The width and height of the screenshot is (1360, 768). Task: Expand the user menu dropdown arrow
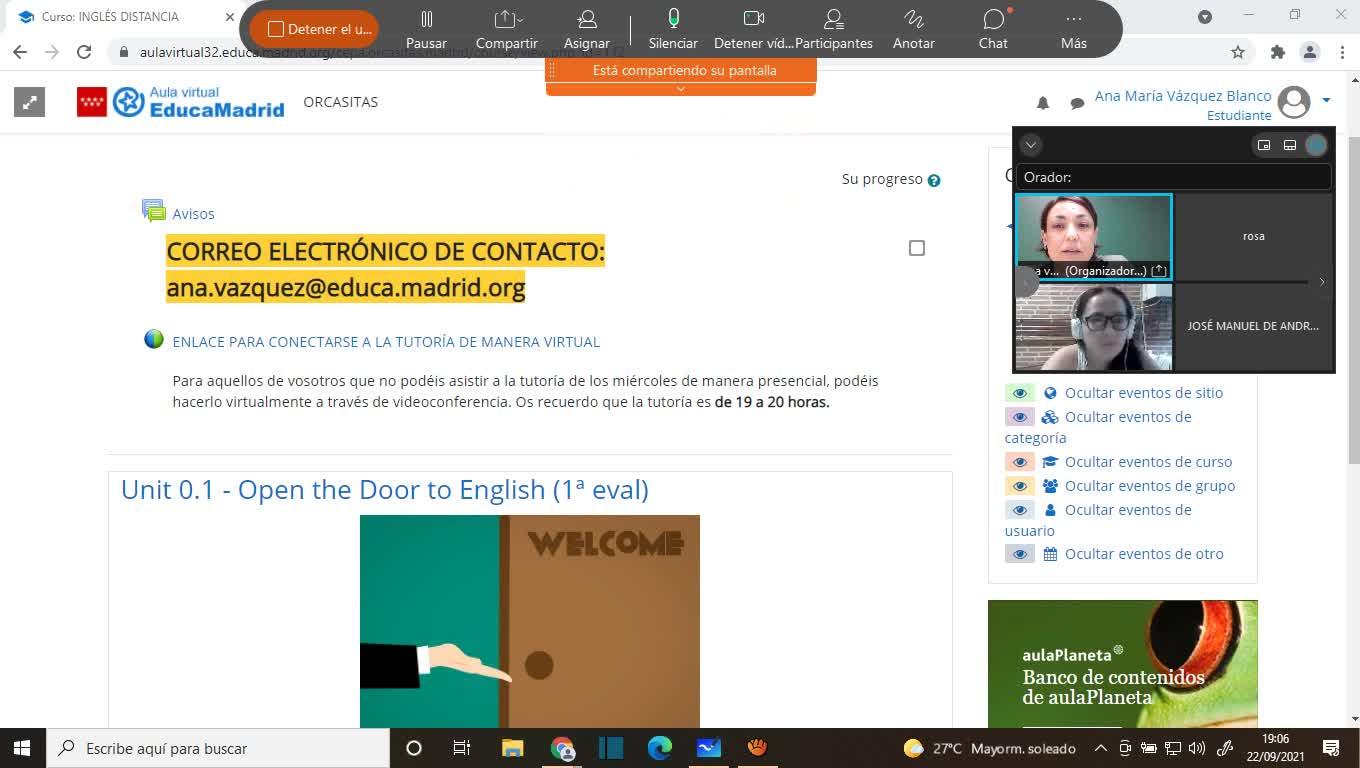(1326, 100)
